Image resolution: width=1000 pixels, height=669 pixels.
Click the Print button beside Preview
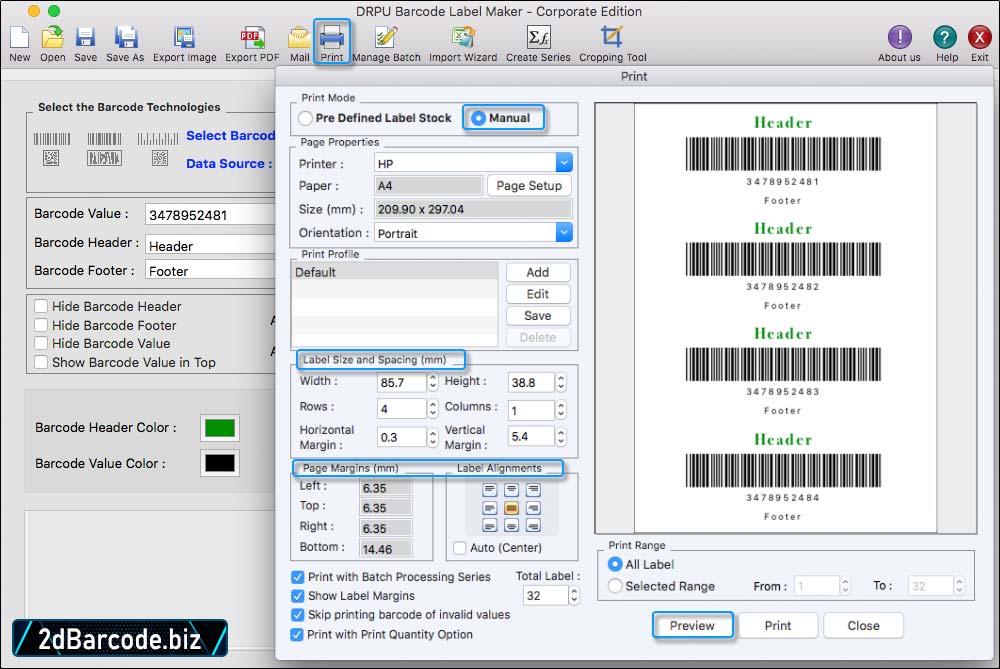tap(777, 626)
